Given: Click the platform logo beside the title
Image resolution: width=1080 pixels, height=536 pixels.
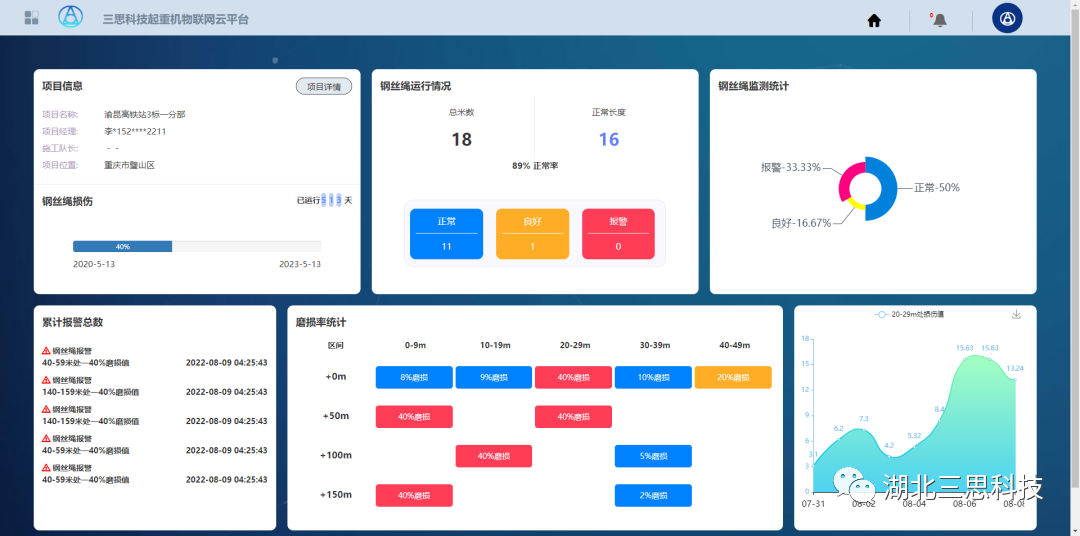Looking at the screenshot, I should coord(70,17).
